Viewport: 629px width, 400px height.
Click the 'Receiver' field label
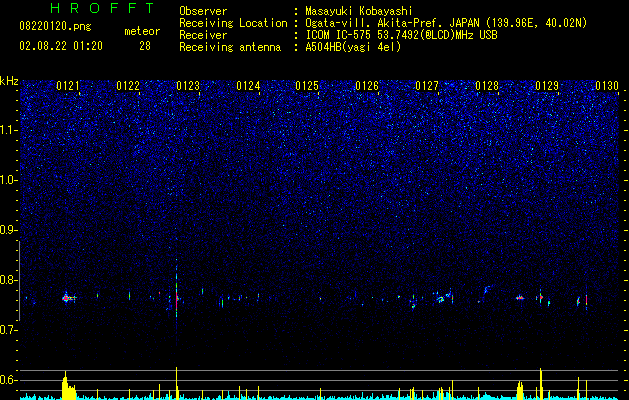tap(203, 35)
